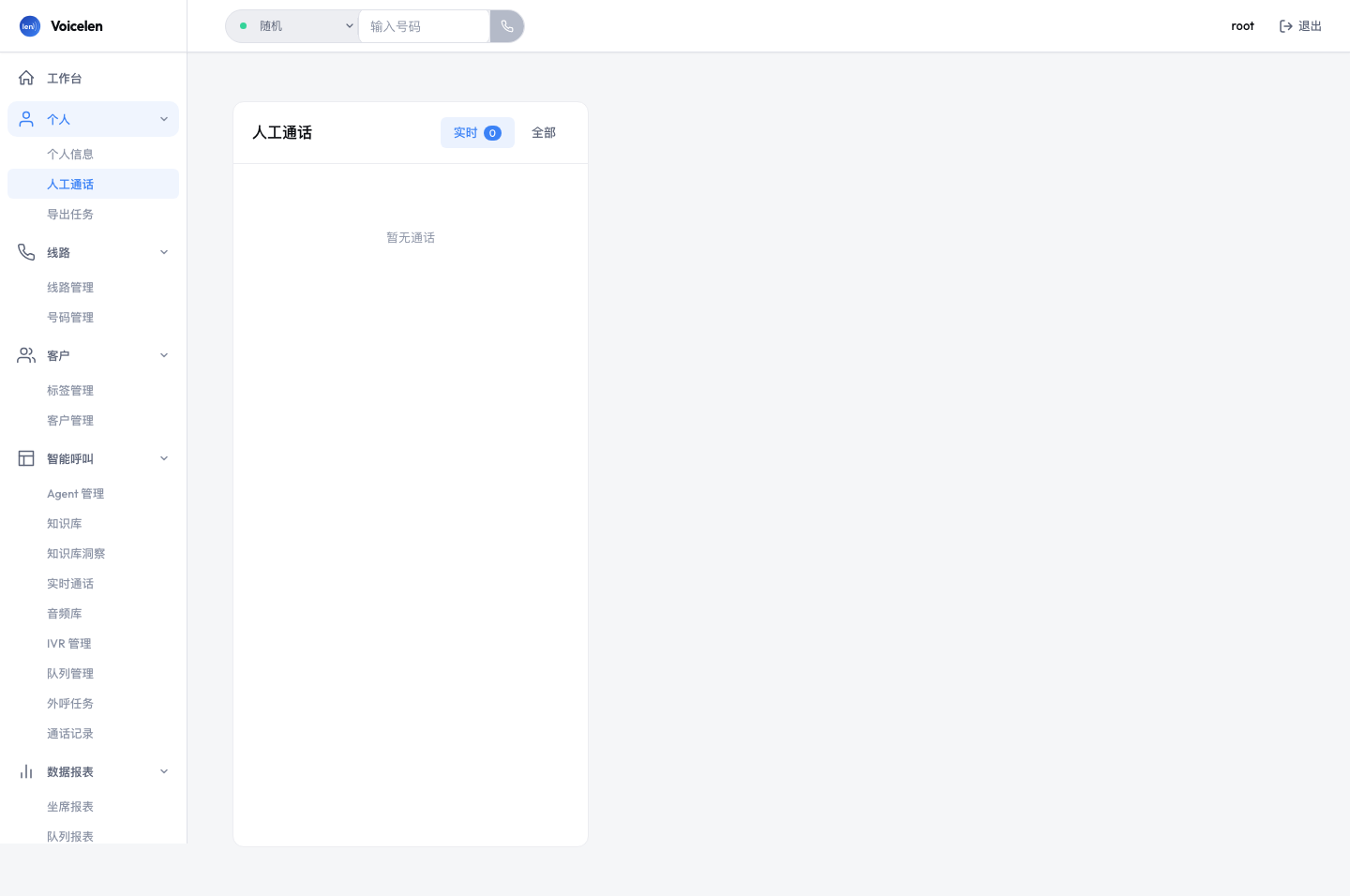This screenshot has height=896, width=1350.
Task: Open 通话记录 page
Action: pyautogui.click(x=93, y=733)
